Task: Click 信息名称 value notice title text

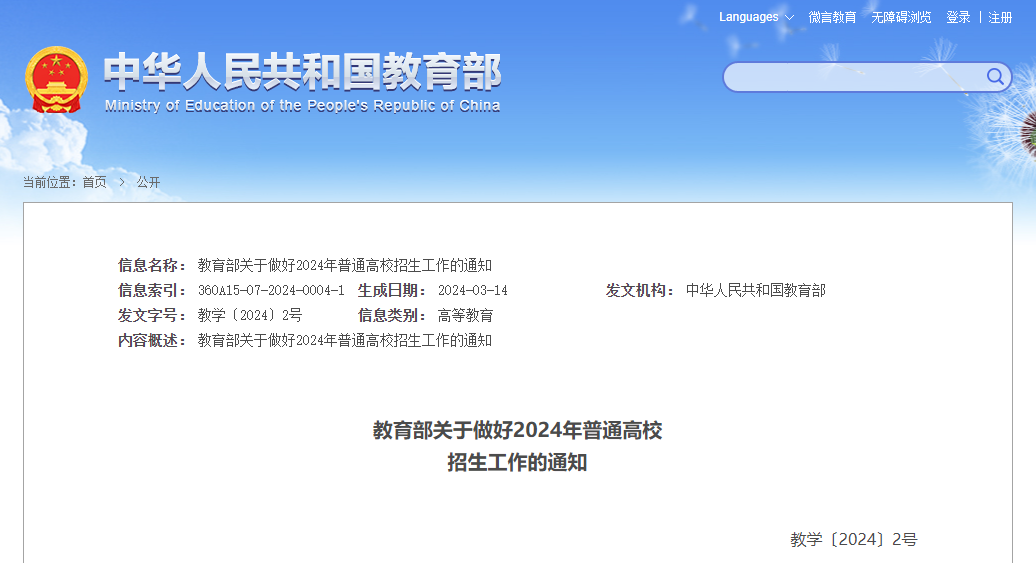Action: coord(344,265)
